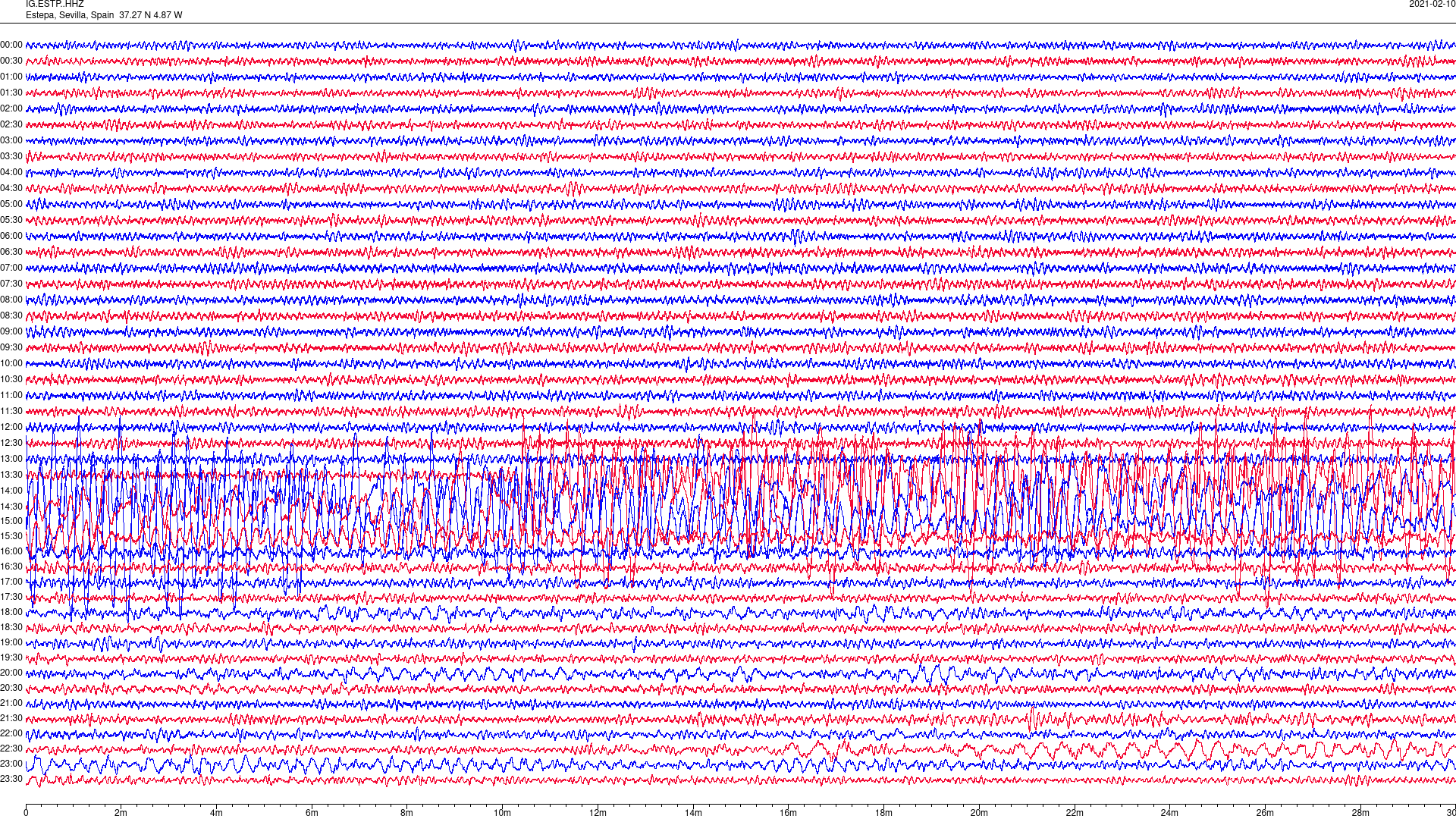Select the 18:30 time row label
1456x819 pixels.
(11, 627)
